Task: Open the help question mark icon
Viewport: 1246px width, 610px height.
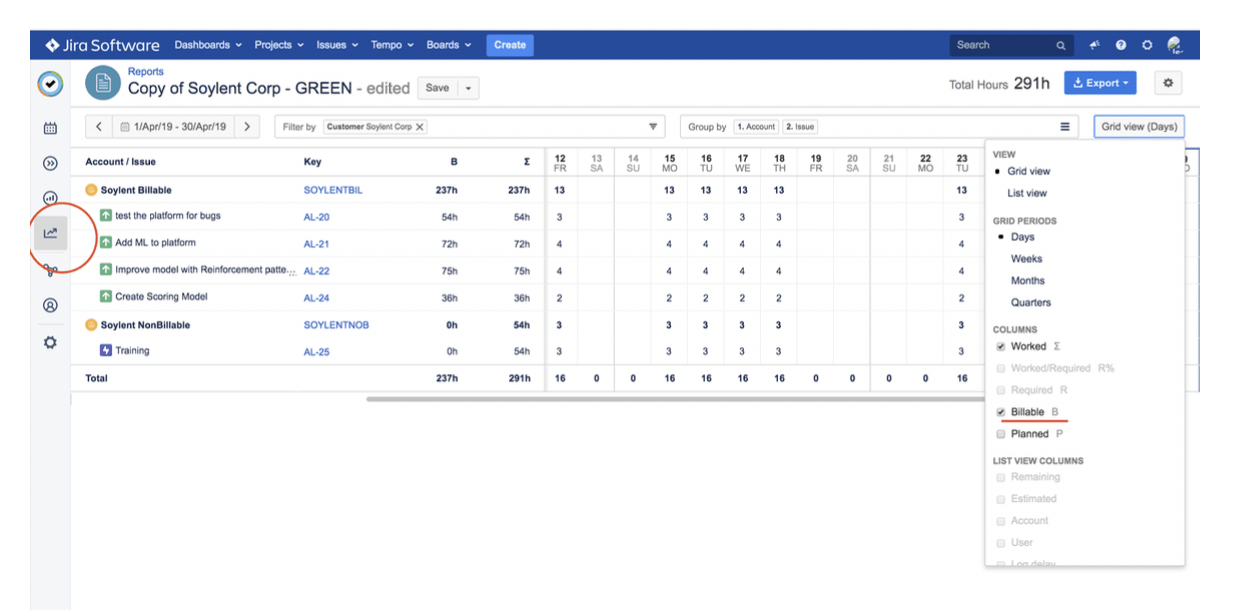Action: (1121, 45)
